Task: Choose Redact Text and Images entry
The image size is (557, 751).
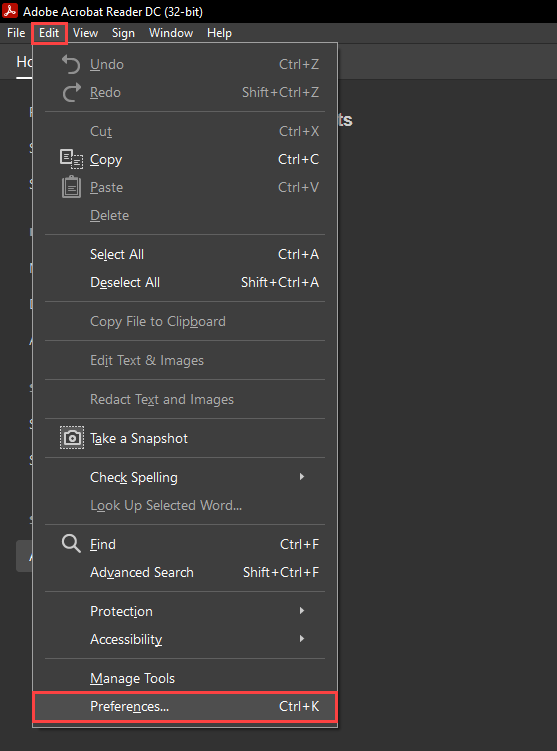Action: coord(185,399)
